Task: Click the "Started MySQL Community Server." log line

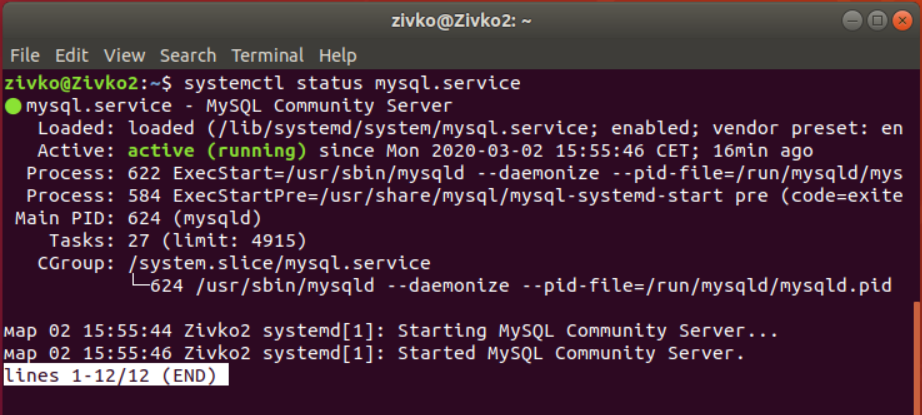Action: coord(571,353)
